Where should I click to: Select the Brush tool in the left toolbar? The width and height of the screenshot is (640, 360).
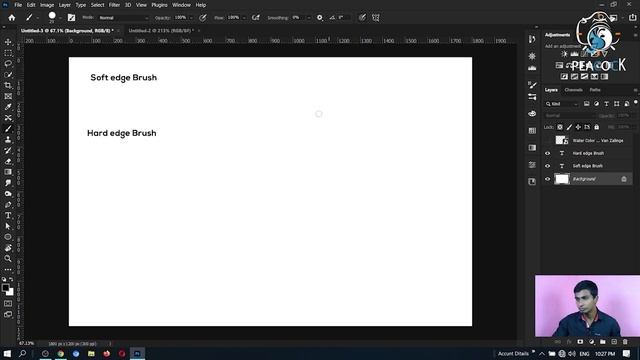point(8,129)
